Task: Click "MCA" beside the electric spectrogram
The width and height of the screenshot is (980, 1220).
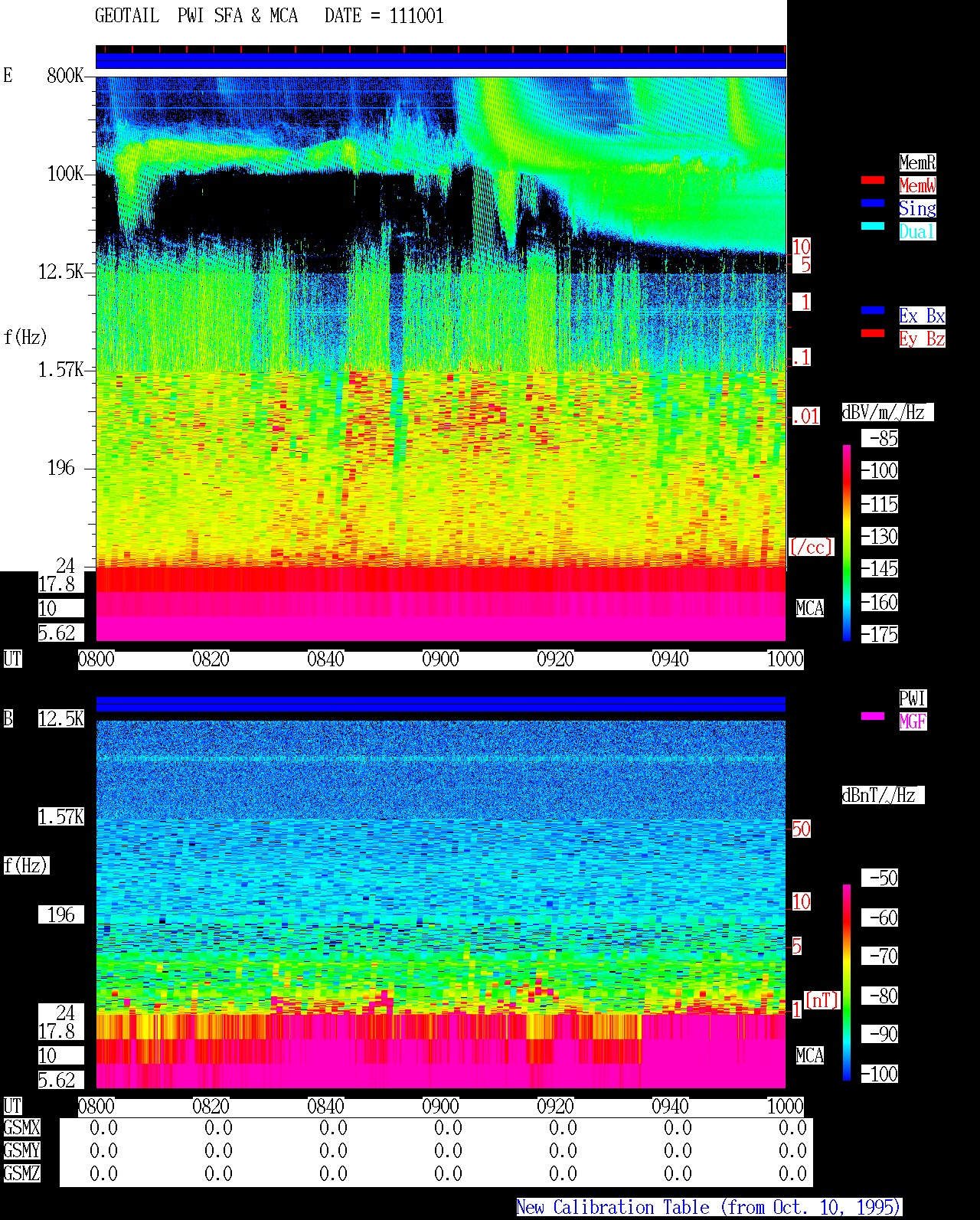Action: (x=810, y=608)
